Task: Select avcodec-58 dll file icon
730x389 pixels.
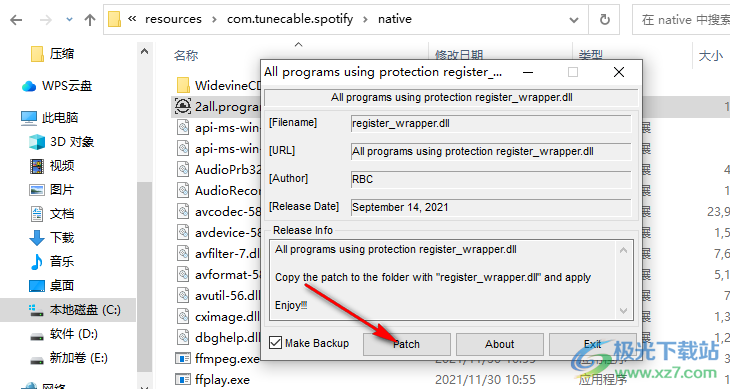Action: coord(183,212)
